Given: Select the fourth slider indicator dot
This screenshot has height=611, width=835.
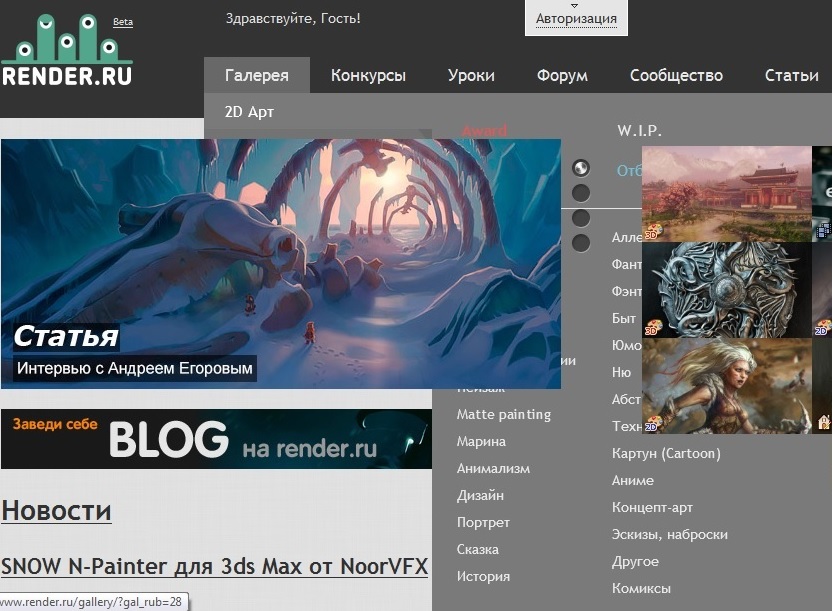Looking at the screenshot, I should (580, 242).
